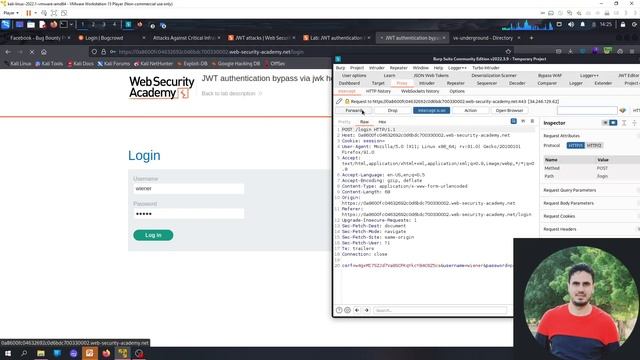Focus the Password input field
Image resolution: width=640 pixels, height=360 pixels.
coord(189,214)
